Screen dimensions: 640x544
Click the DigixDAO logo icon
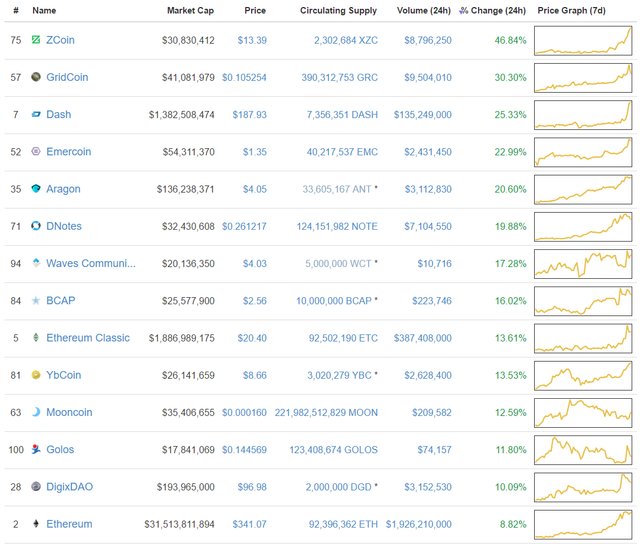coord(36,487)
